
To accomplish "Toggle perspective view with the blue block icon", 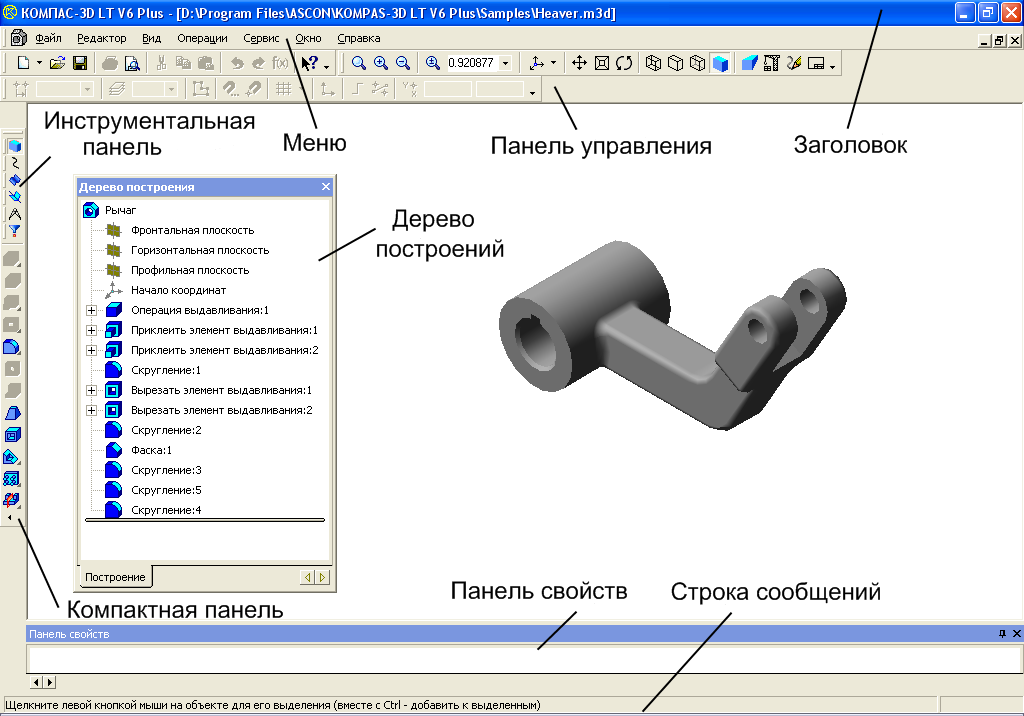I will 749,63.
